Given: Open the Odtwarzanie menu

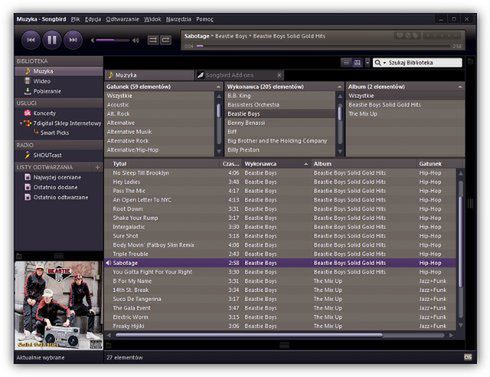Looking at the screenshot, I should pyautogui.click(x=122, y=19).
